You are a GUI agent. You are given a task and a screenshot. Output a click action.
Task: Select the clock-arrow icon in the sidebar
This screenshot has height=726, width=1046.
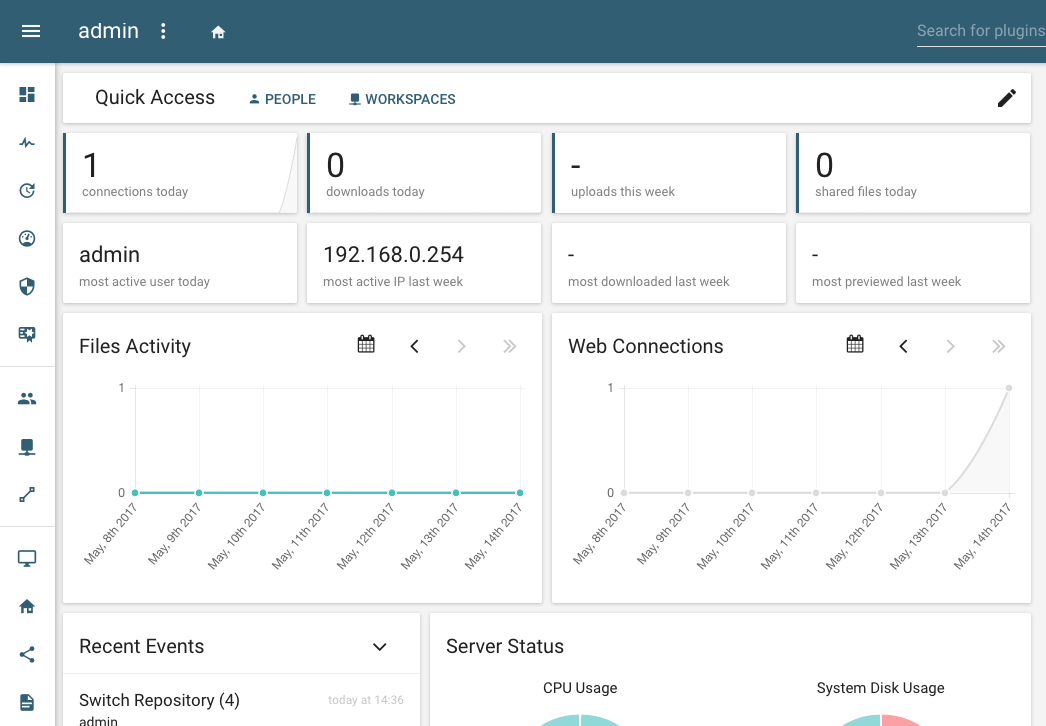pos(27,191)
